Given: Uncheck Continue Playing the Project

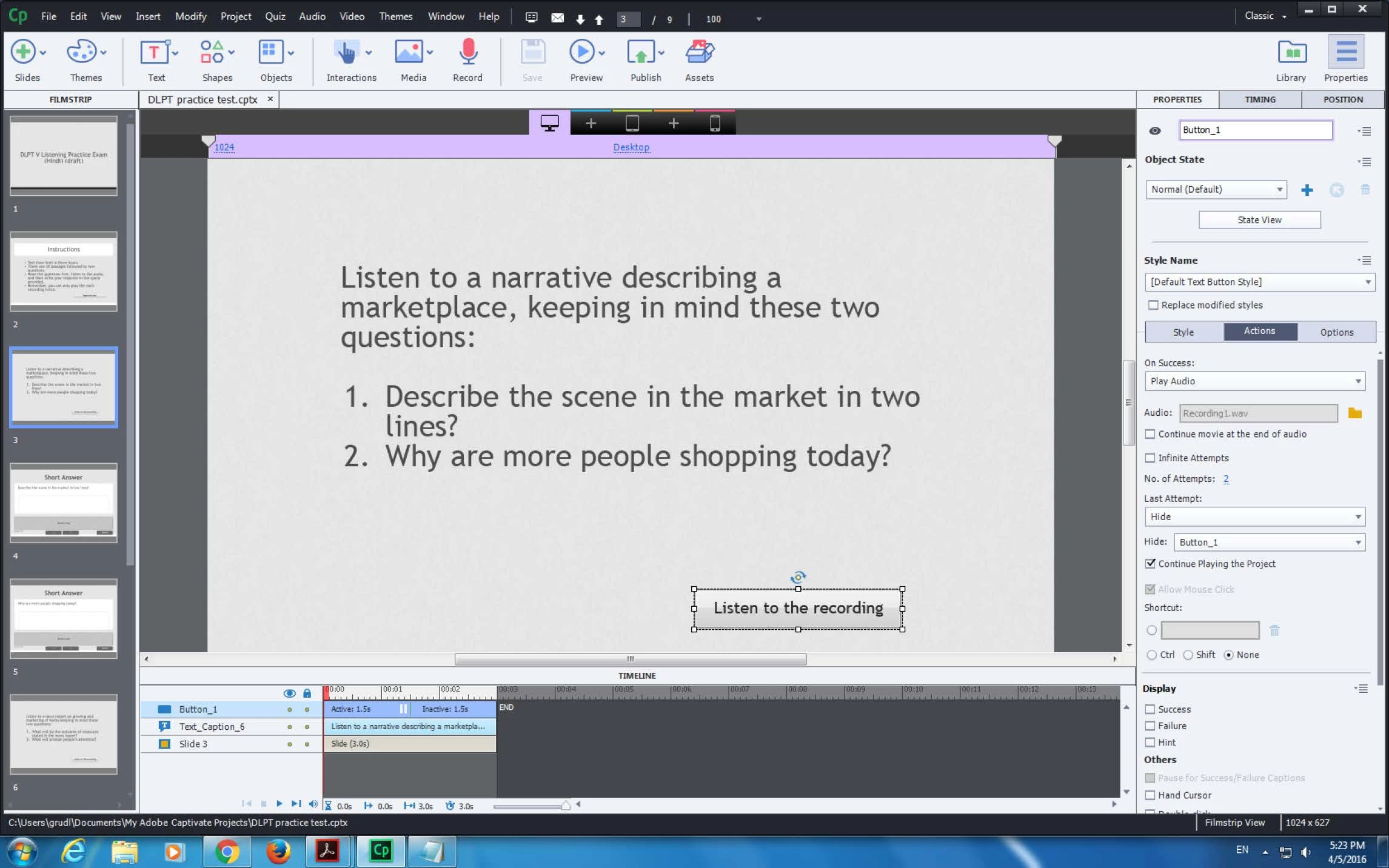Looking at the screenshot, I should pos(1150,564).
